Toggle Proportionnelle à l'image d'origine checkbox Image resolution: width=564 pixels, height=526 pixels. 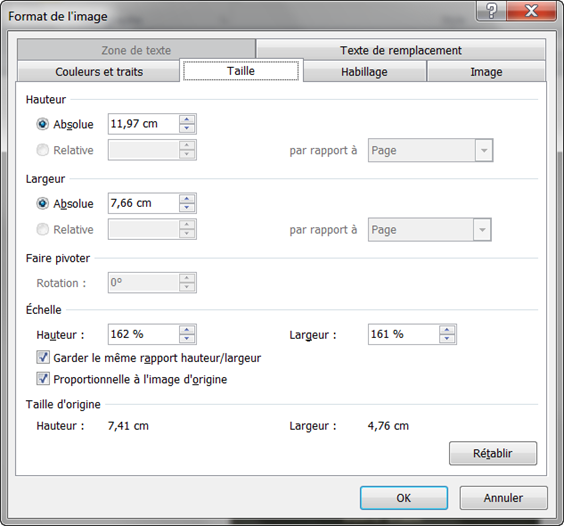(x=43, y=379)
